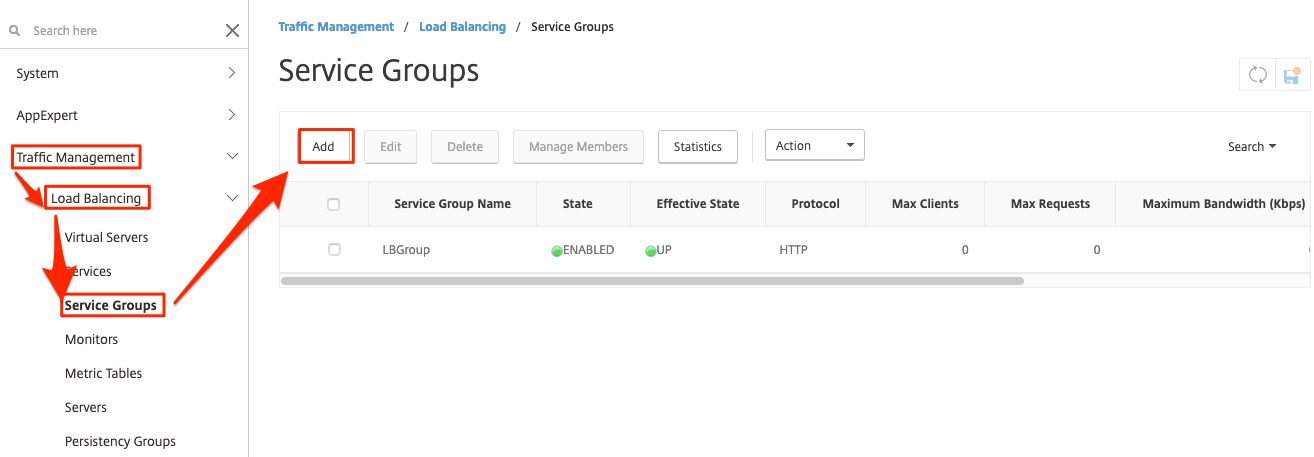Clear the sidebar search with X icon
This screenshot has width=1314, height=457.
(x=232, y=31)
